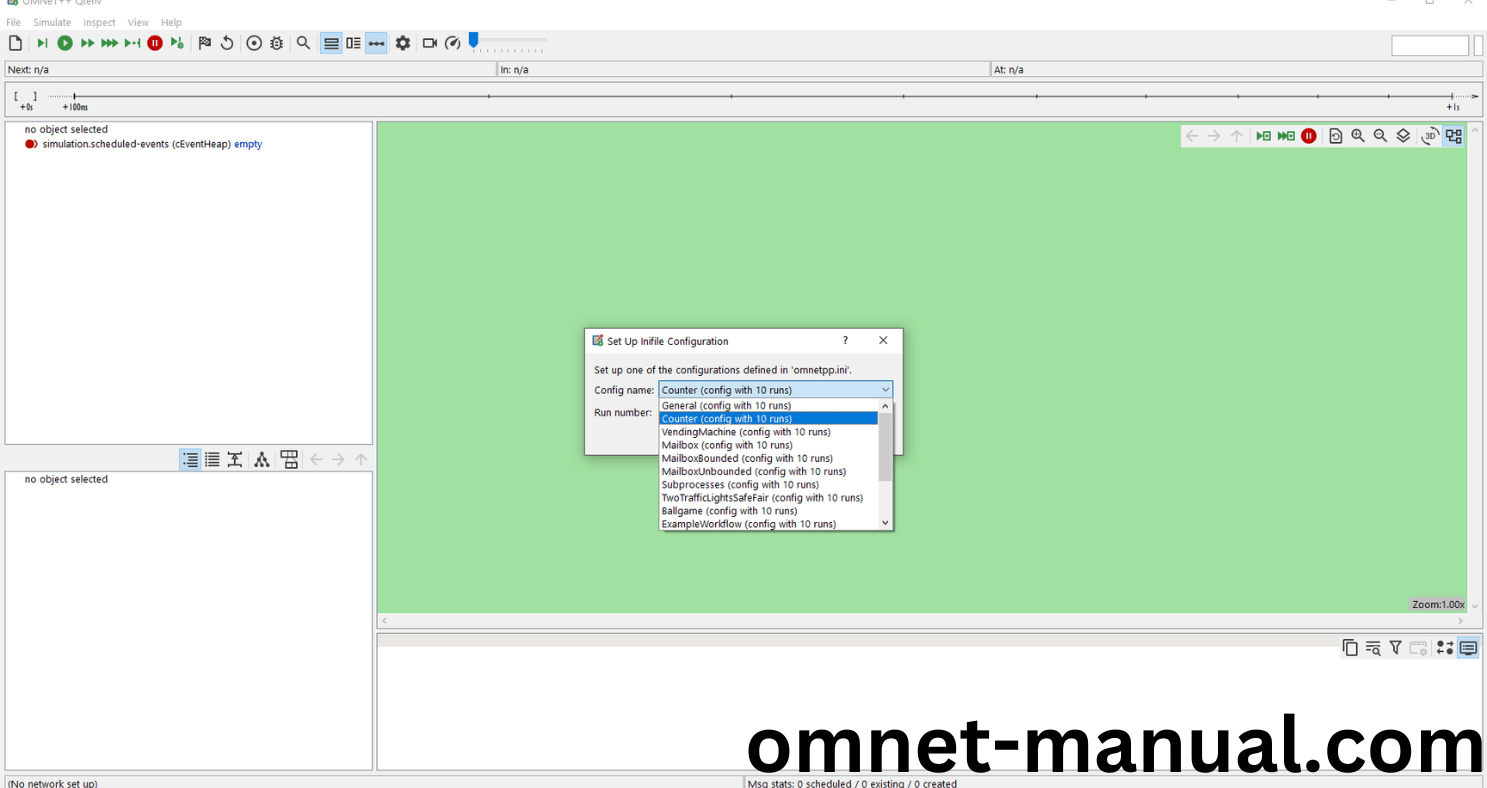Collapse the Config name combo box
Image resolution: width=1487 pixels, height=788 pixels.
tap(885, 390)
